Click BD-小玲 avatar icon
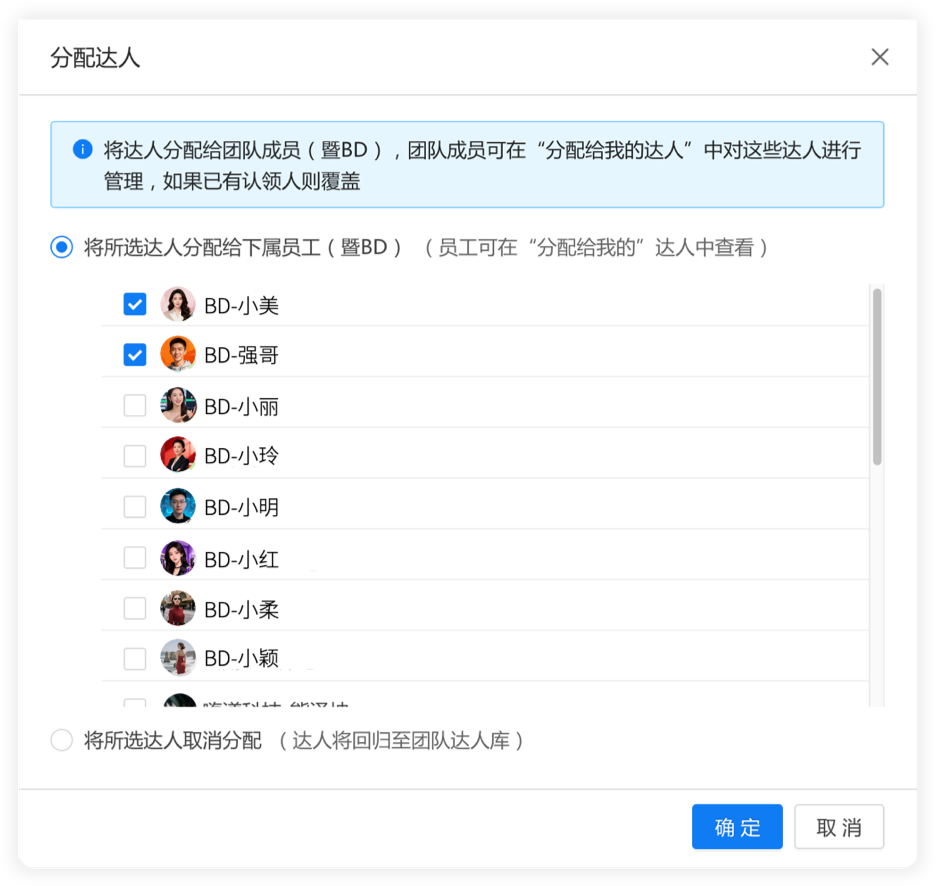 coord(178,455)
